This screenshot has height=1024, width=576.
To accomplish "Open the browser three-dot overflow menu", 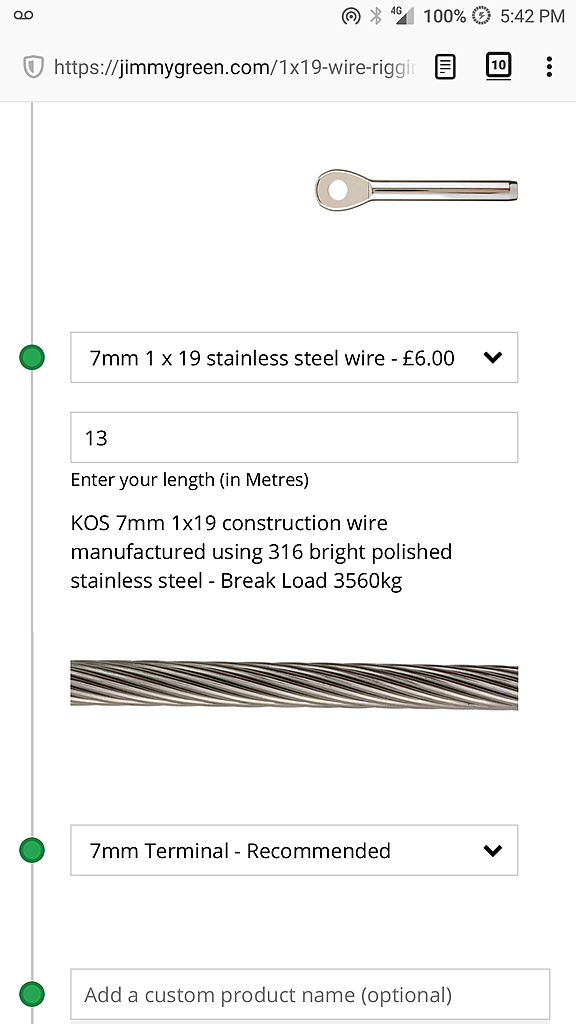I will (549, 67).
